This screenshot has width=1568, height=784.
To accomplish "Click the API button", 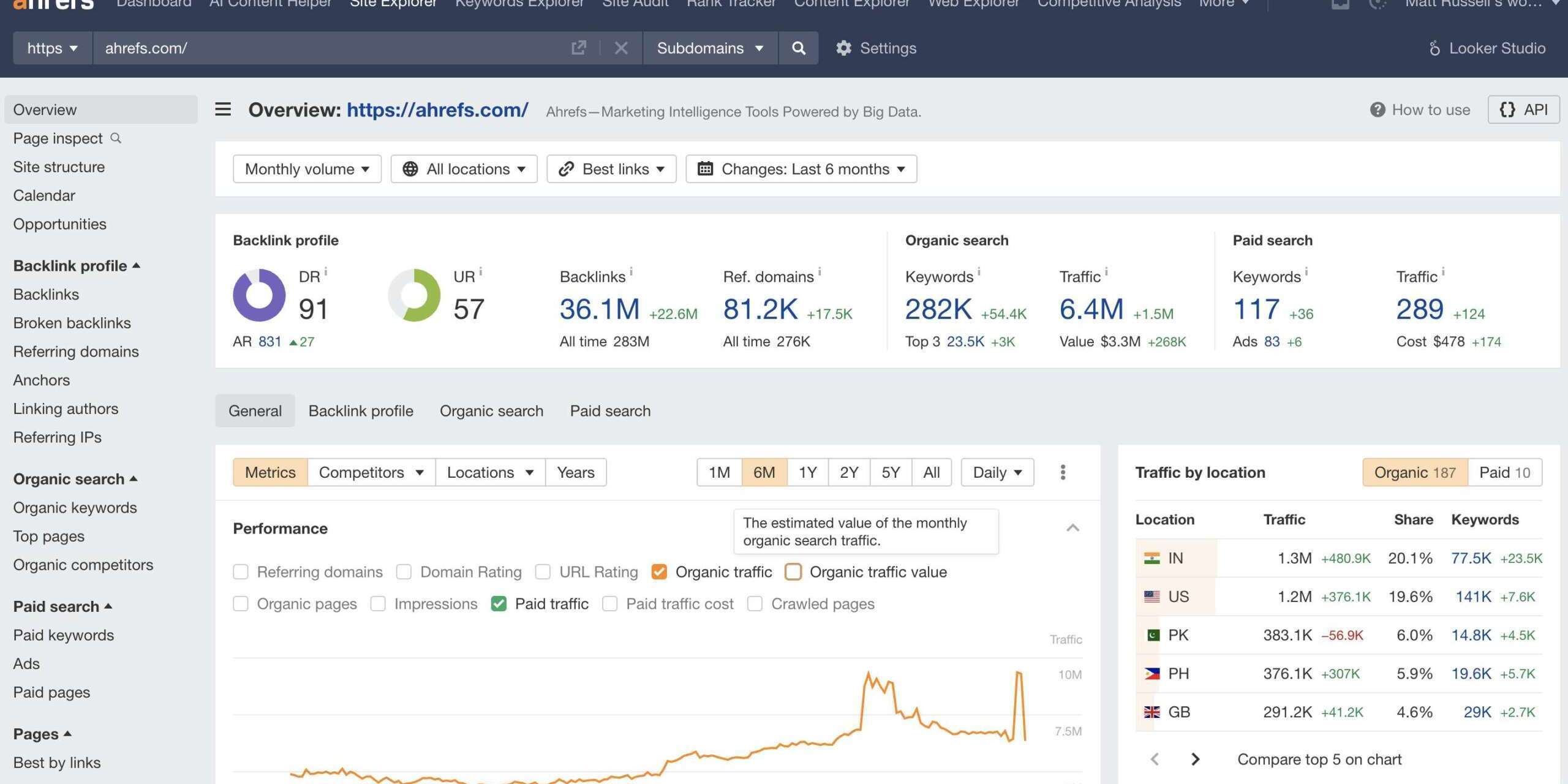I will click(1523, 110).
